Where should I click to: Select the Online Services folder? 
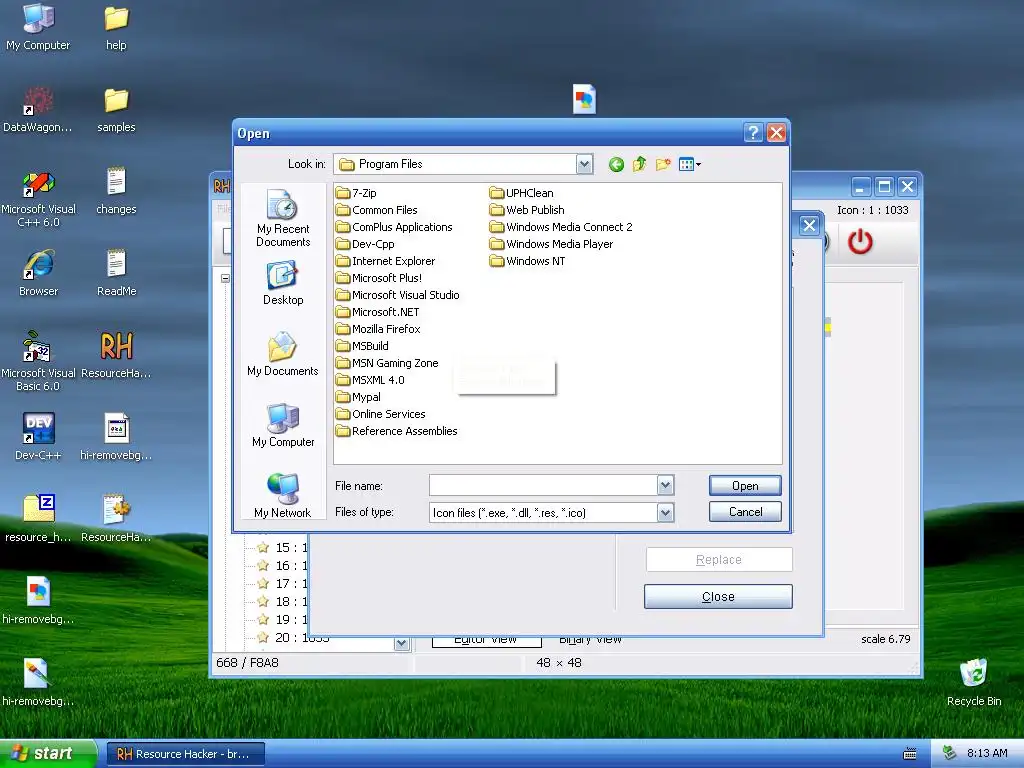coord(381,413)
